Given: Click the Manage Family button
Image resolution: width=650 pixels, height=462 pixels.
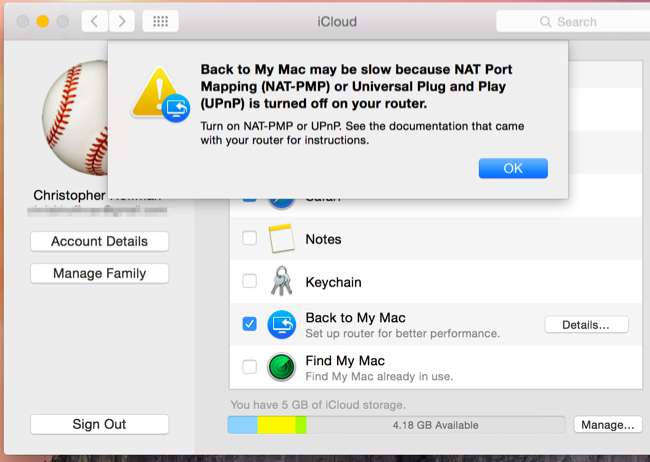Looking at the screenshot, I should 99,273.
